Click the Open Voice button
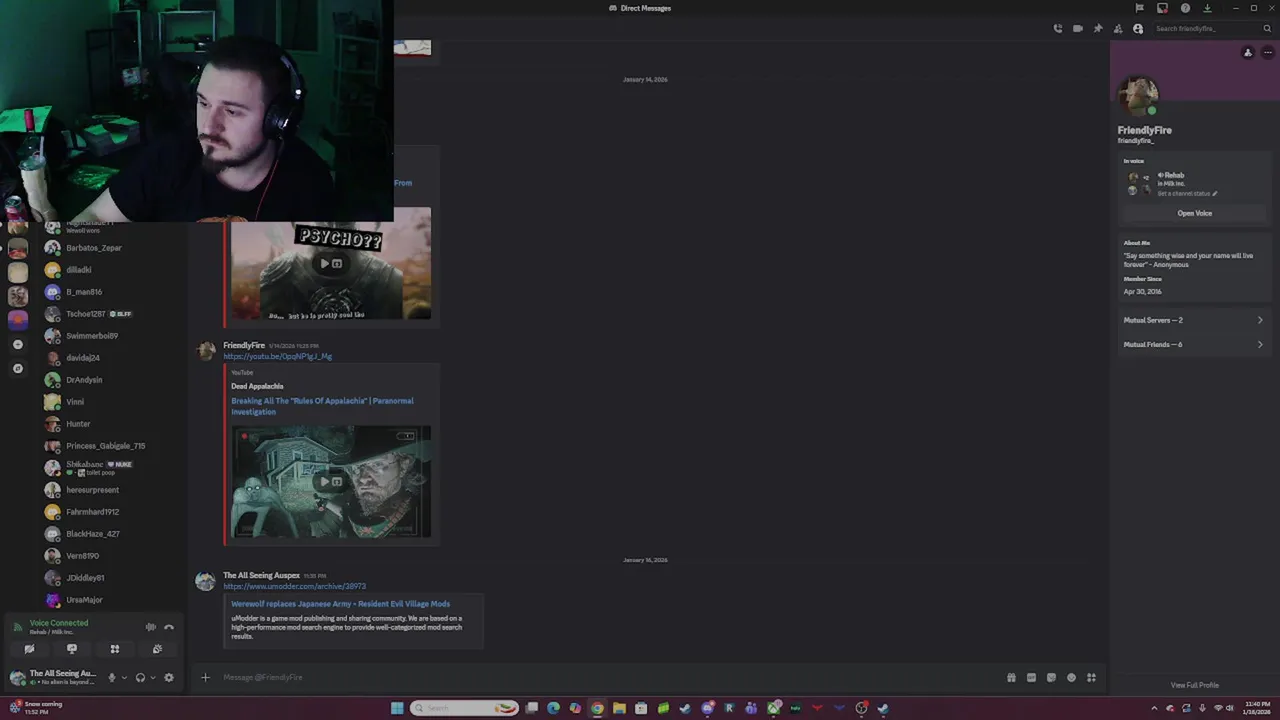Image resolution: width=1280 pixels, height=720 pixels. 1194,213
